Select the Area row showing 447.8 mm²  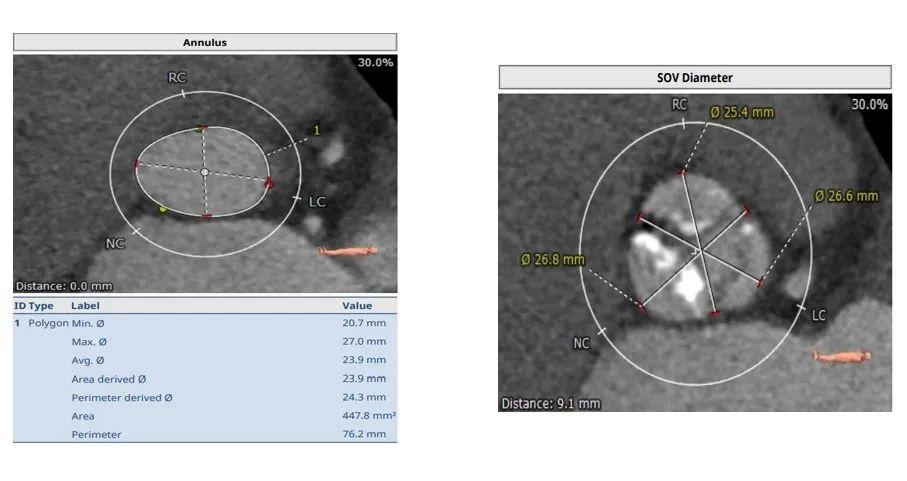[x=204, y=415]
